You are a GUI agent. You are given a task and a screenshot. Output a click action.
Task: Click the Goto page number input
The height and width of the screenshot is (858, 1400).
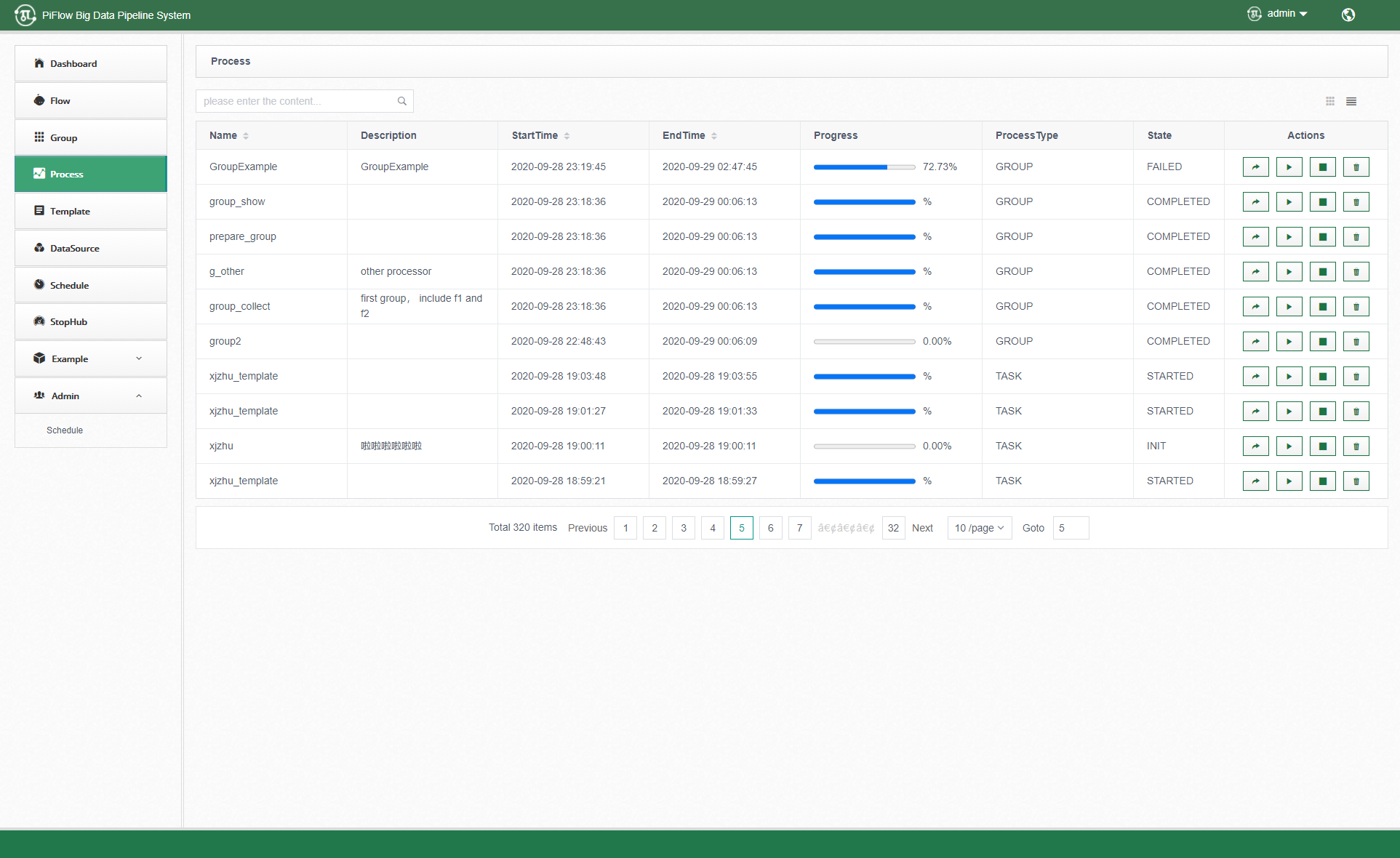pos(1071,528)
